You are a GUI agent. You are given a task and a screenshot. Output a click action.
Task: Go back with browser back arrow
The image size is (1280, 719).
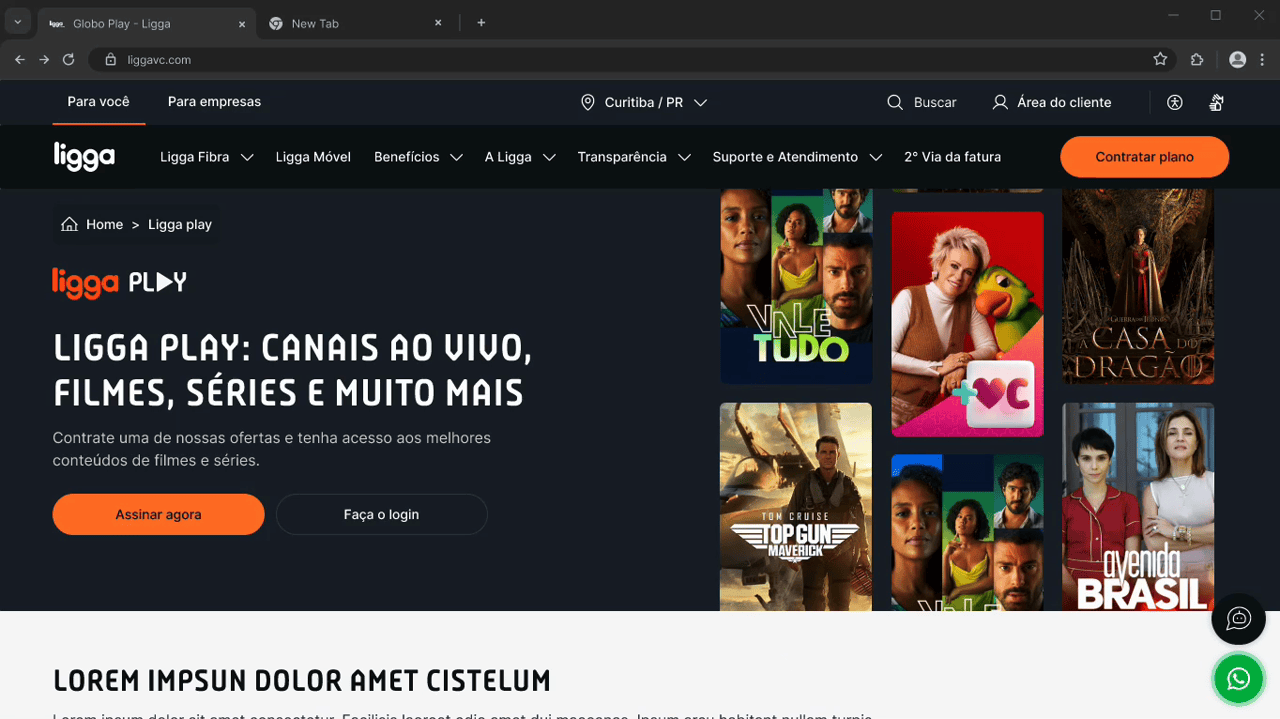(x=20, y=60)
